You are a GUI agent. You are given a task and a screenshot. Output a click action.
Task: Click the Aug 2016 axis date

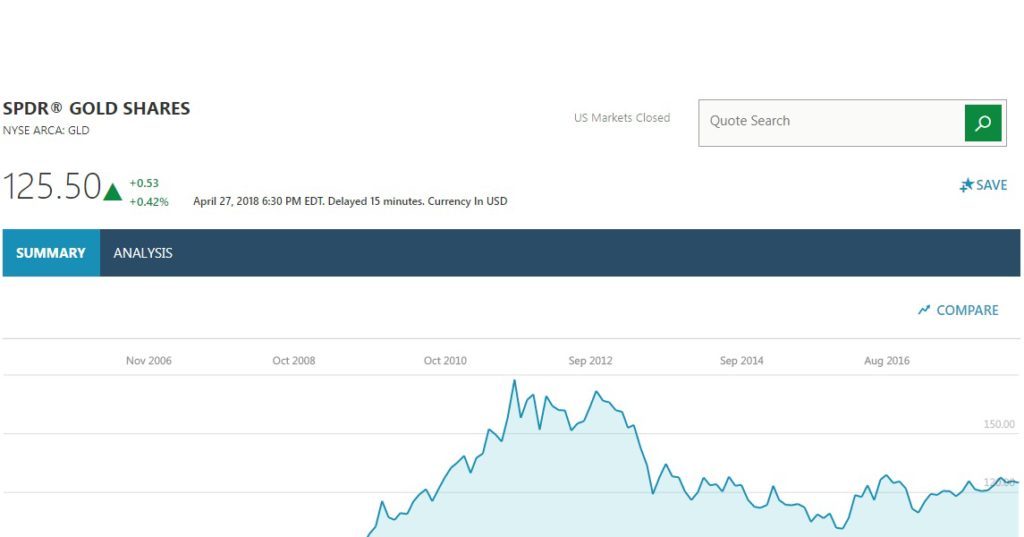tap(887, 361)
